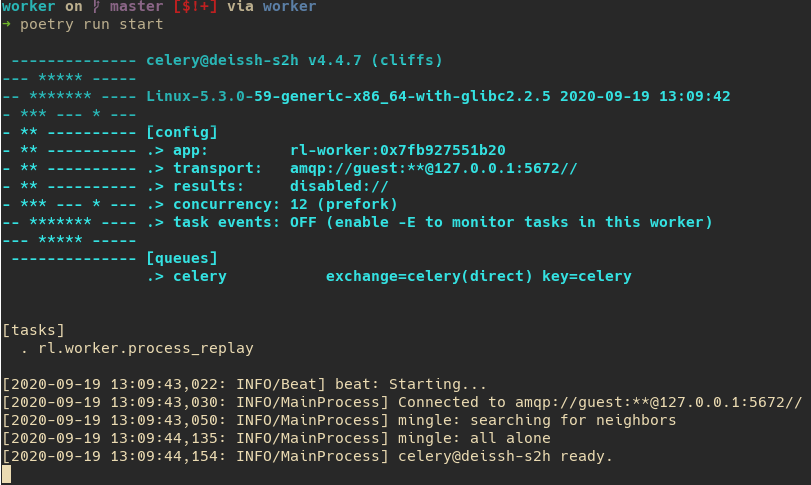
Task: Click the git status indicator [$!+]
Action: point(195,7)
